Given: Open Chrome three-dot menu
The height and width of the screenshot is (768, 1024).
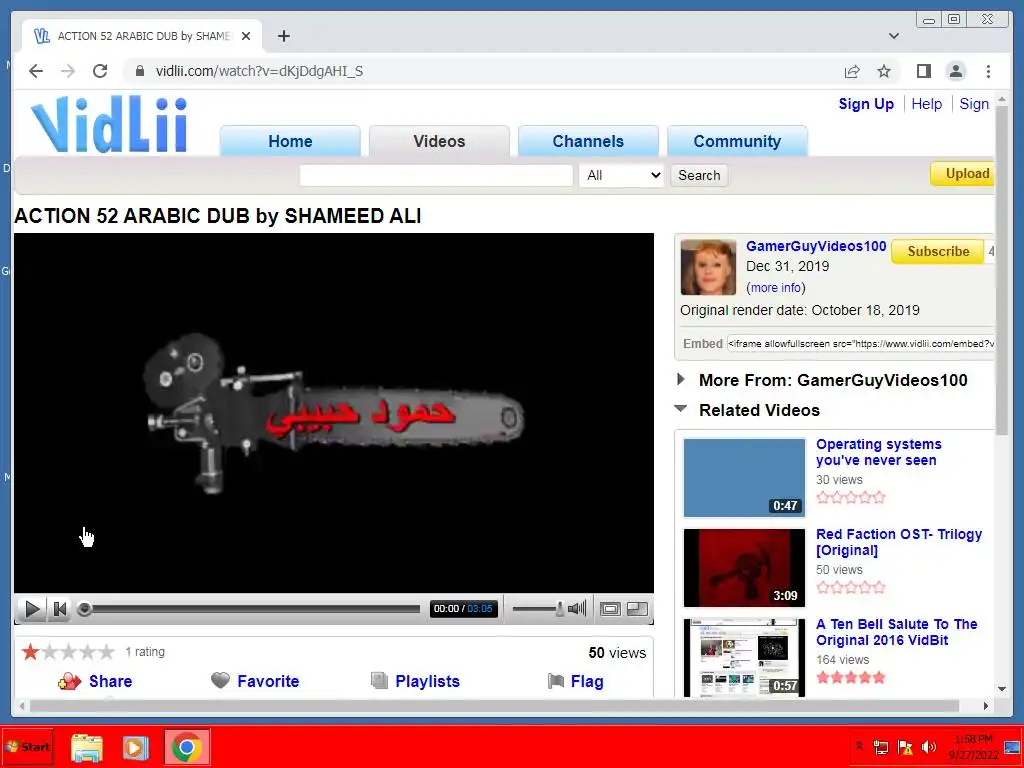Looking at the screenshot, I should (x=988, y=71).
